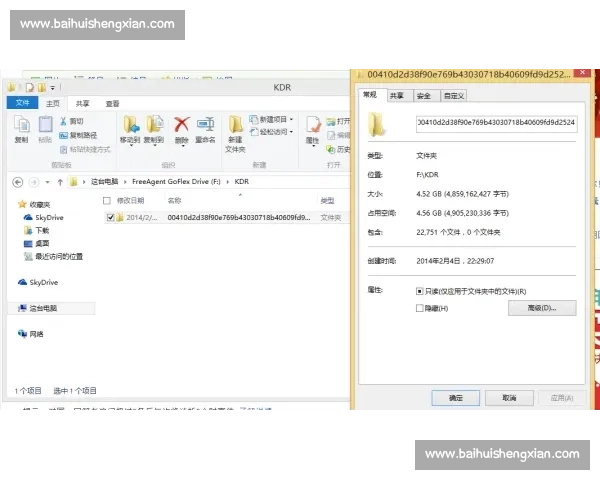Open SkyDrive under Favorites
The height and width of the screenshot is (480, 600).
(x=49, y=217)
